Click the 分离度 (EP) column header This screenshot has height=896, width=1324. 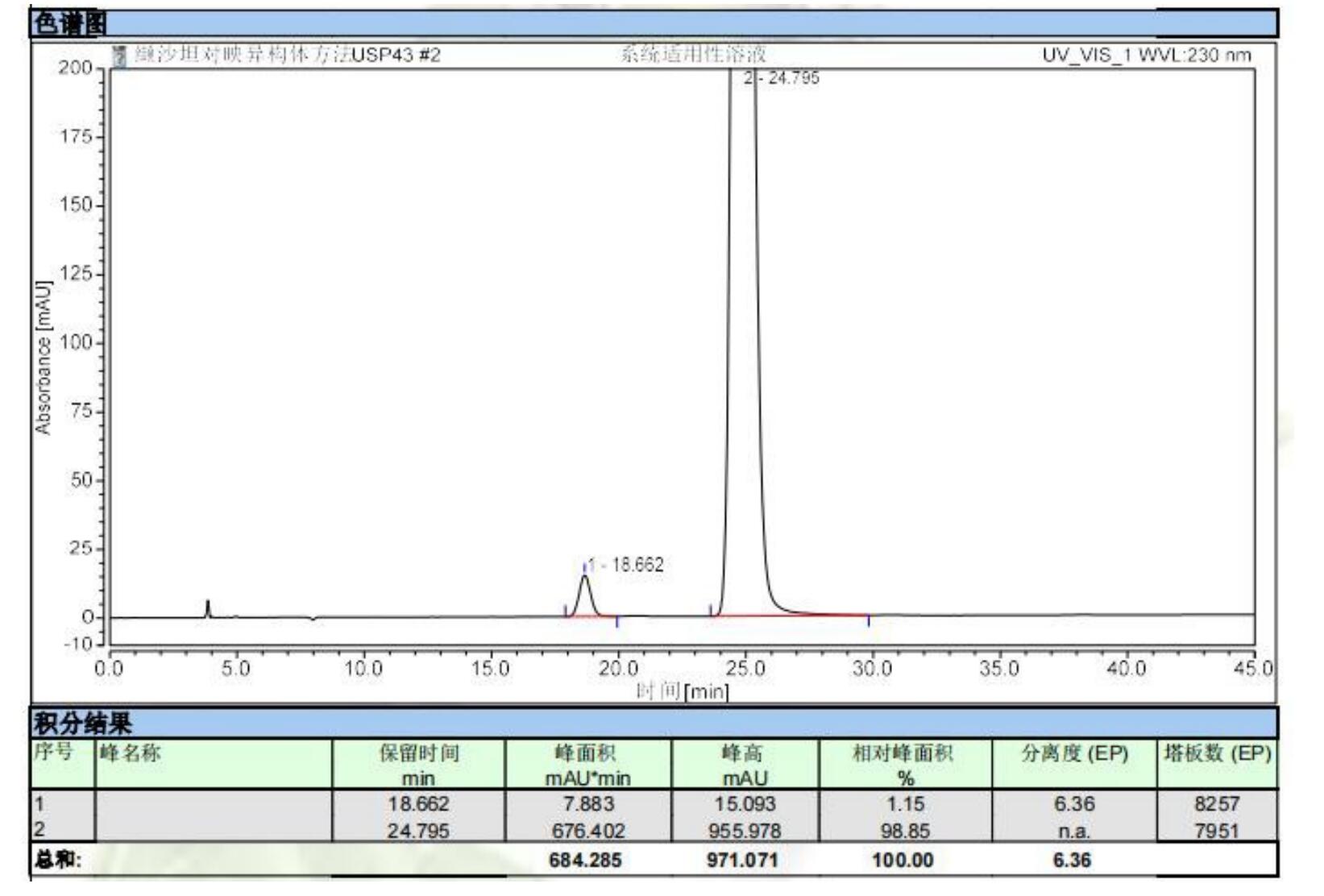pyautogui.click(x=1074, y=754)
